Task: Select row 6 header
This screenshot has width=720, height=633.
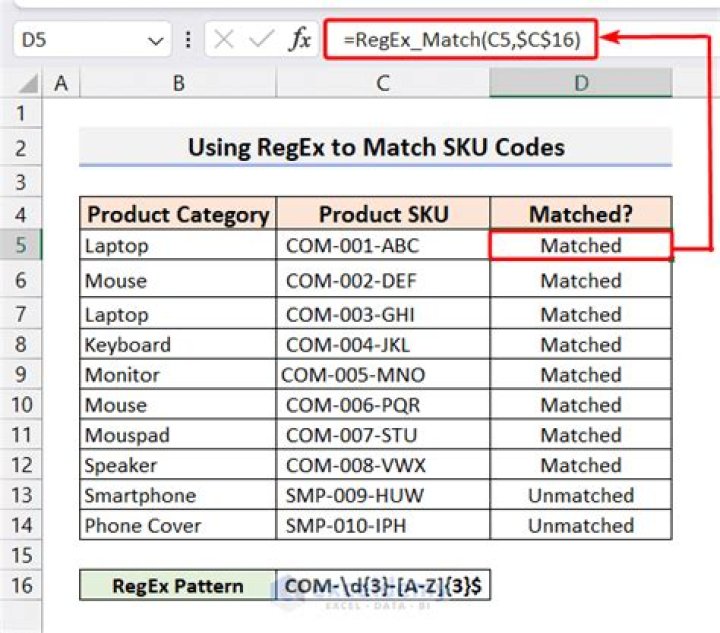Action: point(21,280)
